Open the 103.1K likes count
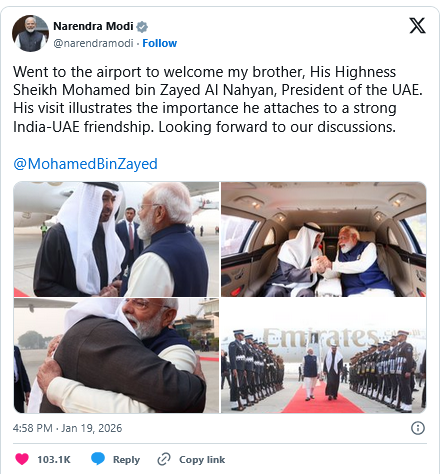 tap(54, 459)
